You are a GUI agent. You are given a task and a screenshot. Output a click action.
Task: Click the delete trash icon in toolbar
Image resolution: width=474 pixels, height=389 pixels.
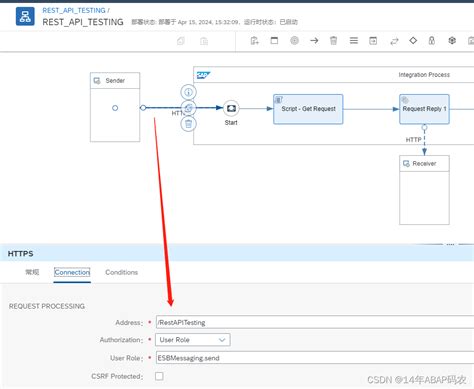(333, 41)
